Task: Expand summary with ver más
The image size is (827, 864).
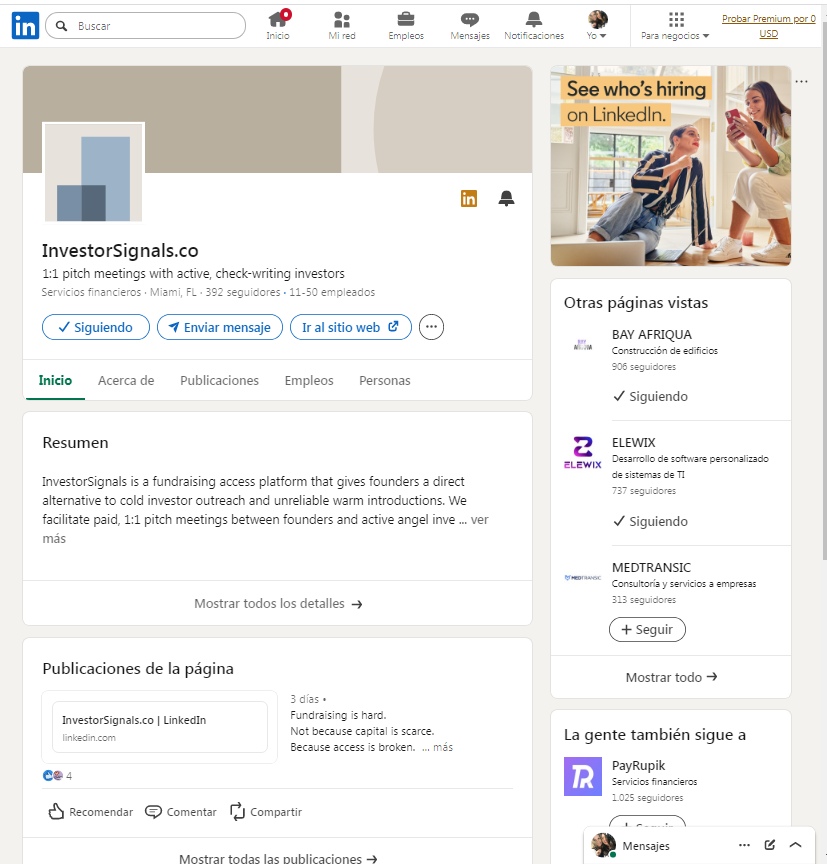Action: [x=479, y=520]
